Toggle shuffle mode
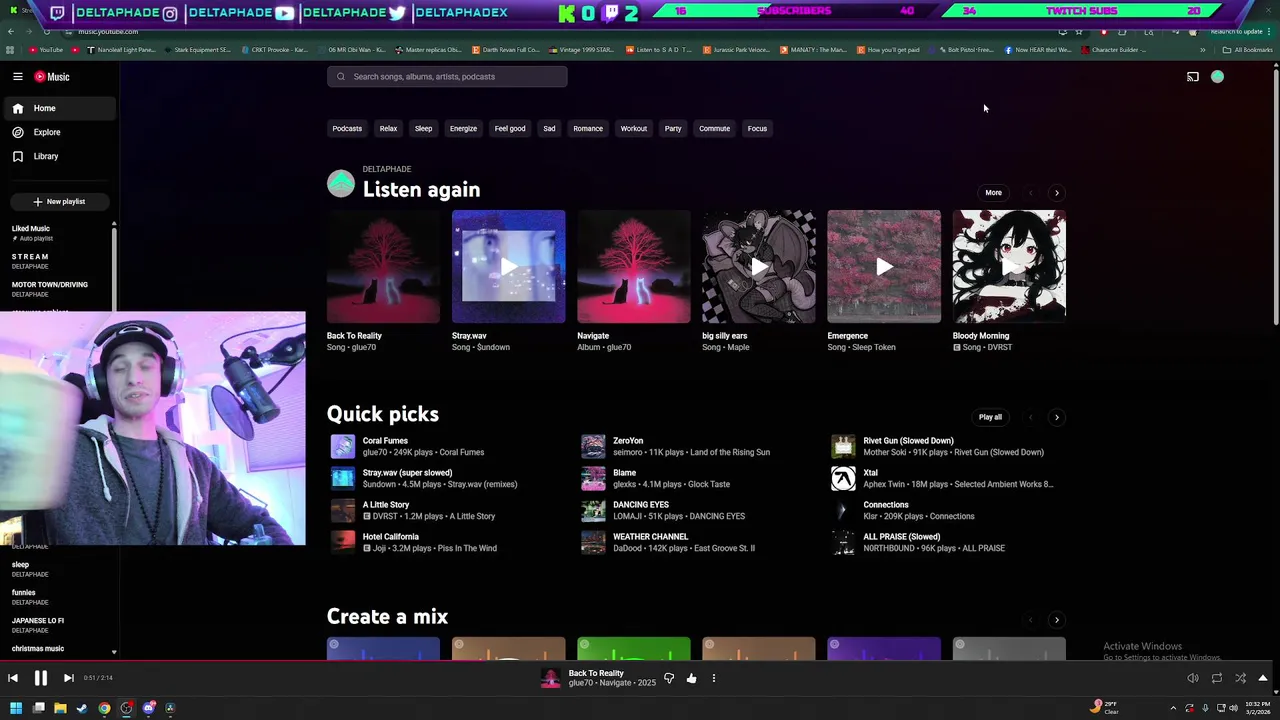 tap(1240, 679)
